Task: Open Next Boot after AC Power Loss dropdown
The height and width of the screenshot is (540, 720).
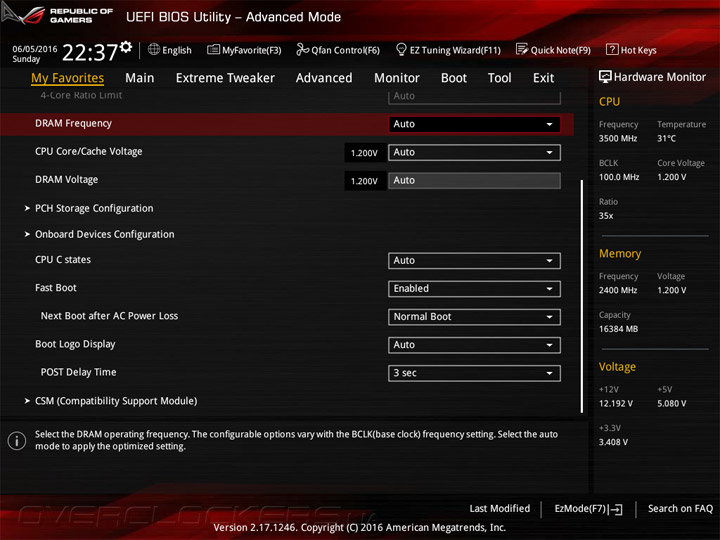Action: [x=474, y=317]
